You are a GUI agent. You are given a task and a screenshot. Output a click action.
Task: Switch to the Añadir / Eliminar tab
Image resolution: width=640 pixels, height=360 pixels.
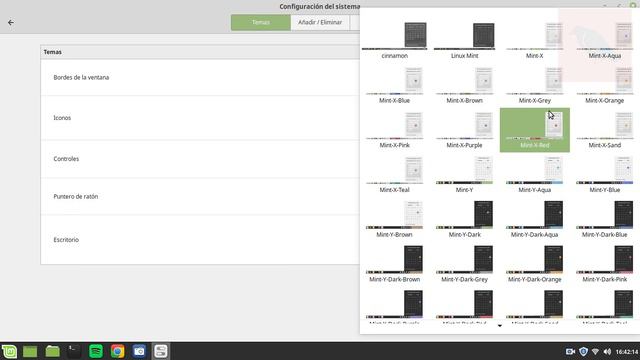tap(320, 22)
